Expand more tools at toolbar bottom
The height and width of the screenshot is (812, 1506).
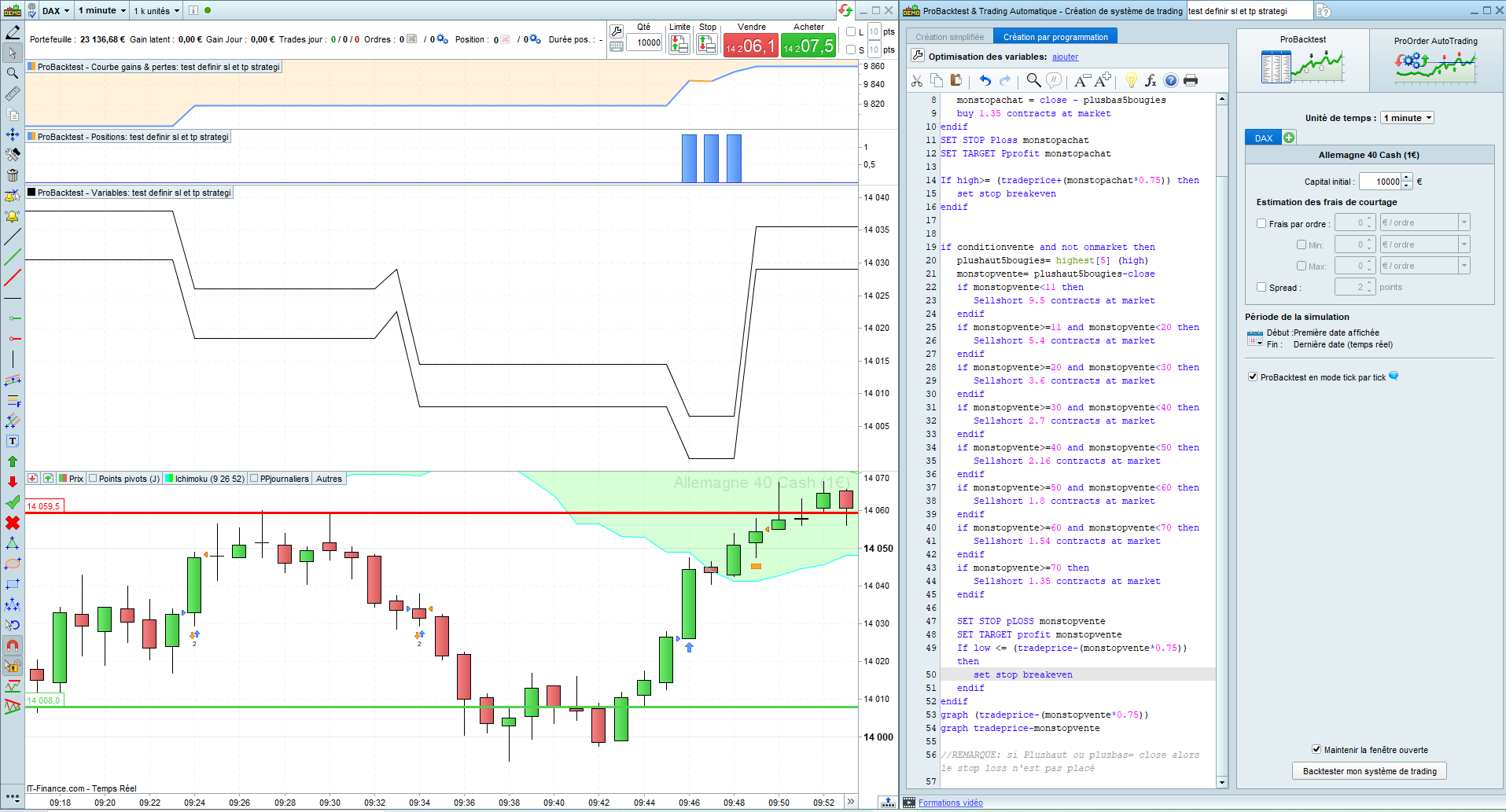click(13, 797)
